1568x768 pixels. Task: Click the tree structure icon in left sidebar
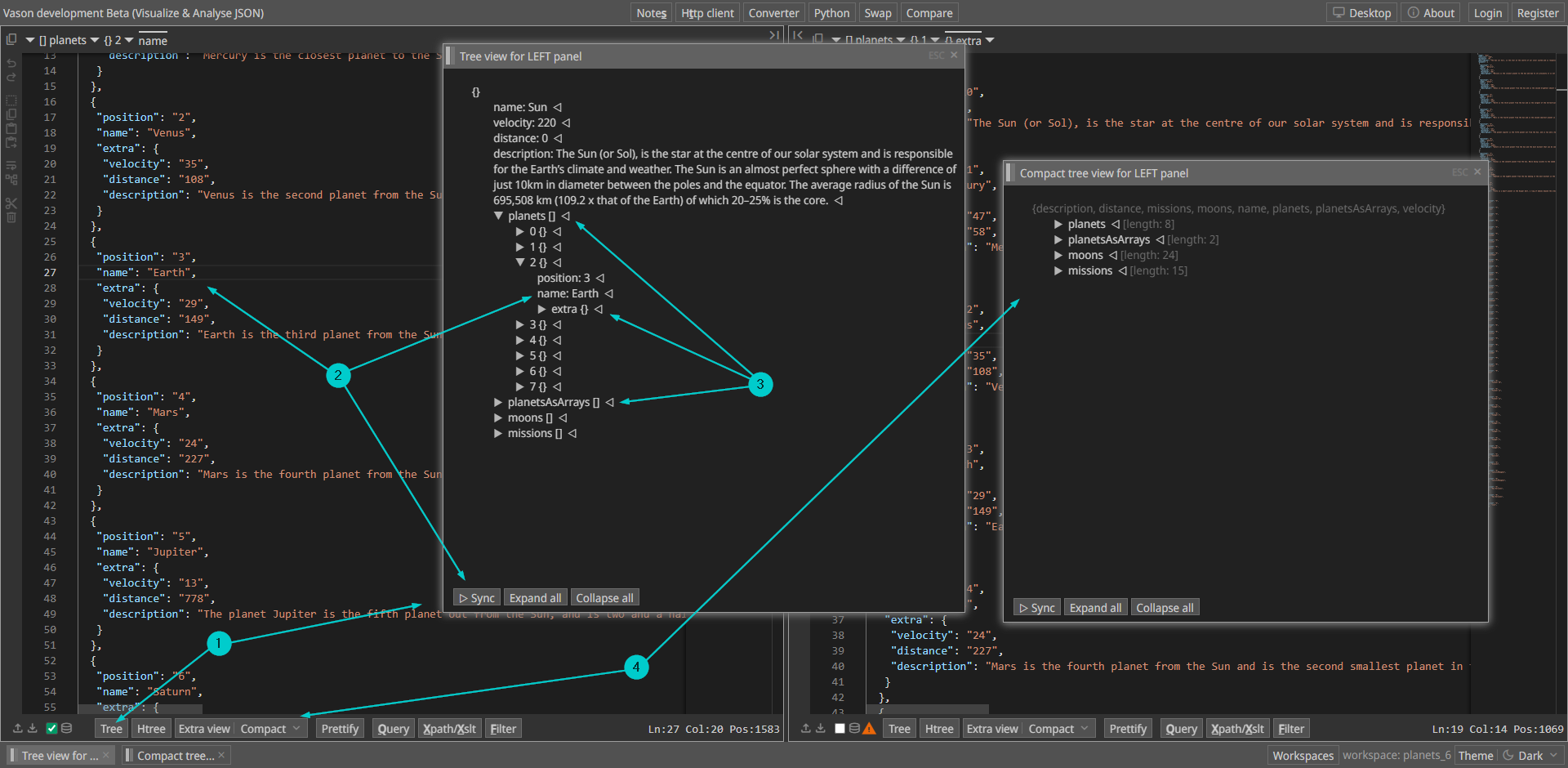pos(11,180)
